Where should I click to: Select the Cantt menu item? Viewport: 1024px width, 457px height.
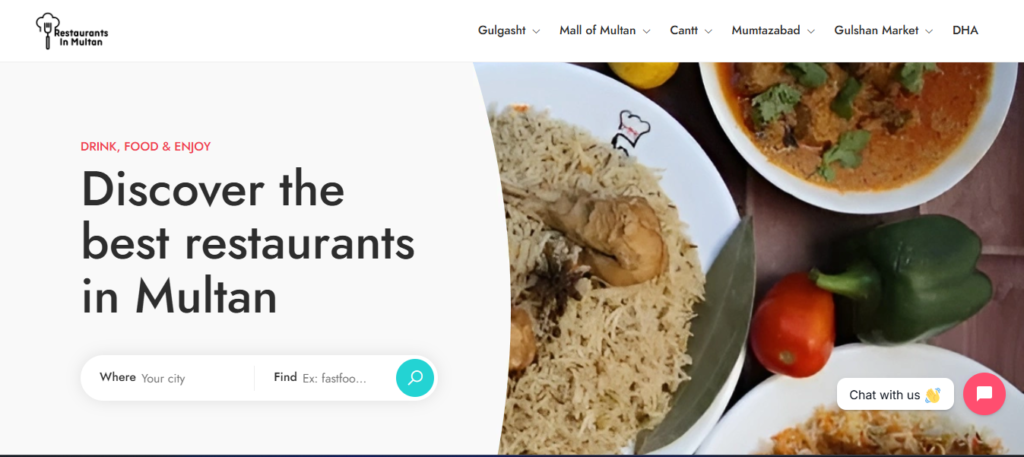684,30
